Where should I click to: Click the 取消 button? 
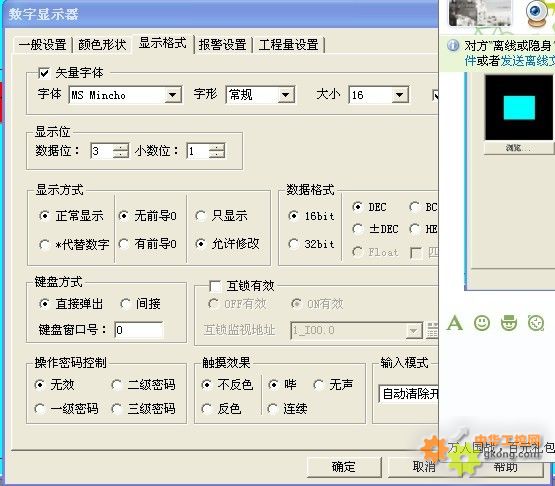point(424,467)
